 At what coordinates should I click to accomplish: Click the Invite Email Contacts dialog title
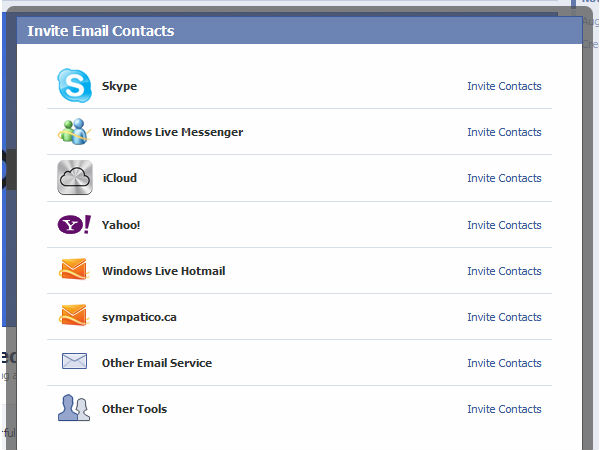(100, 31)
